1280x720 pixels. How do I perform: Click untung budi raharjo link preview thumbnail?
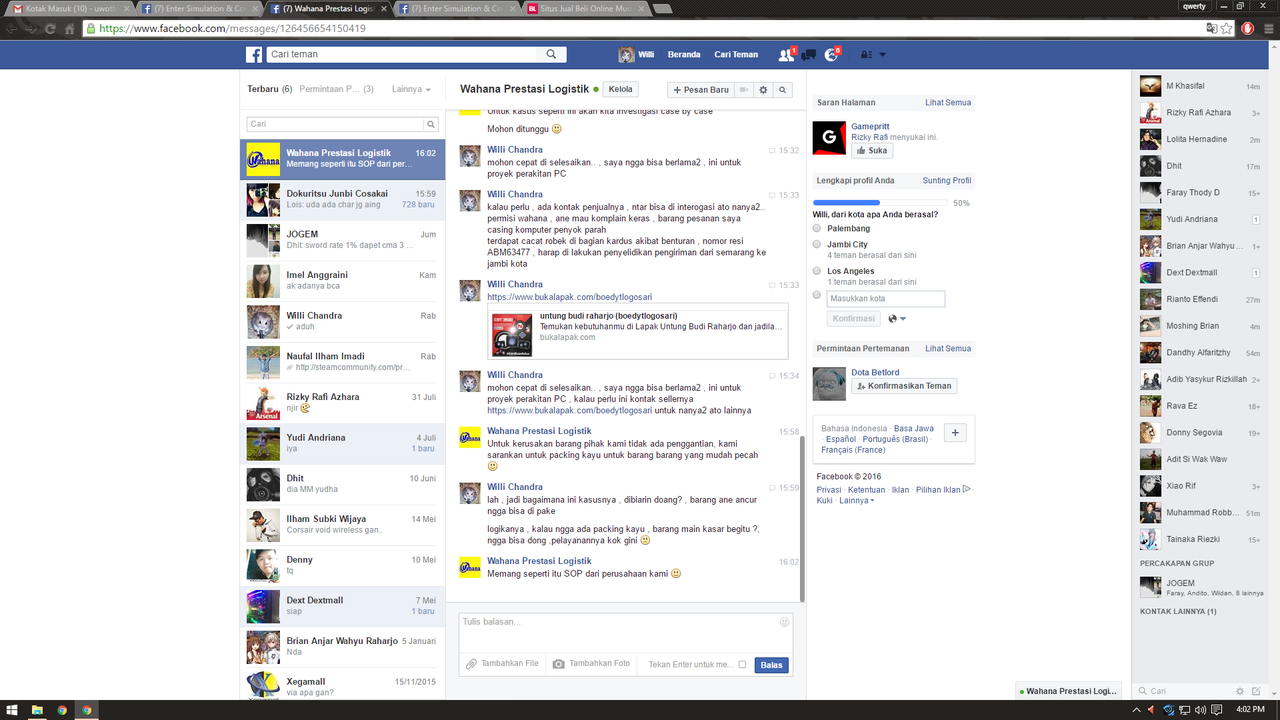pos(512,336)
